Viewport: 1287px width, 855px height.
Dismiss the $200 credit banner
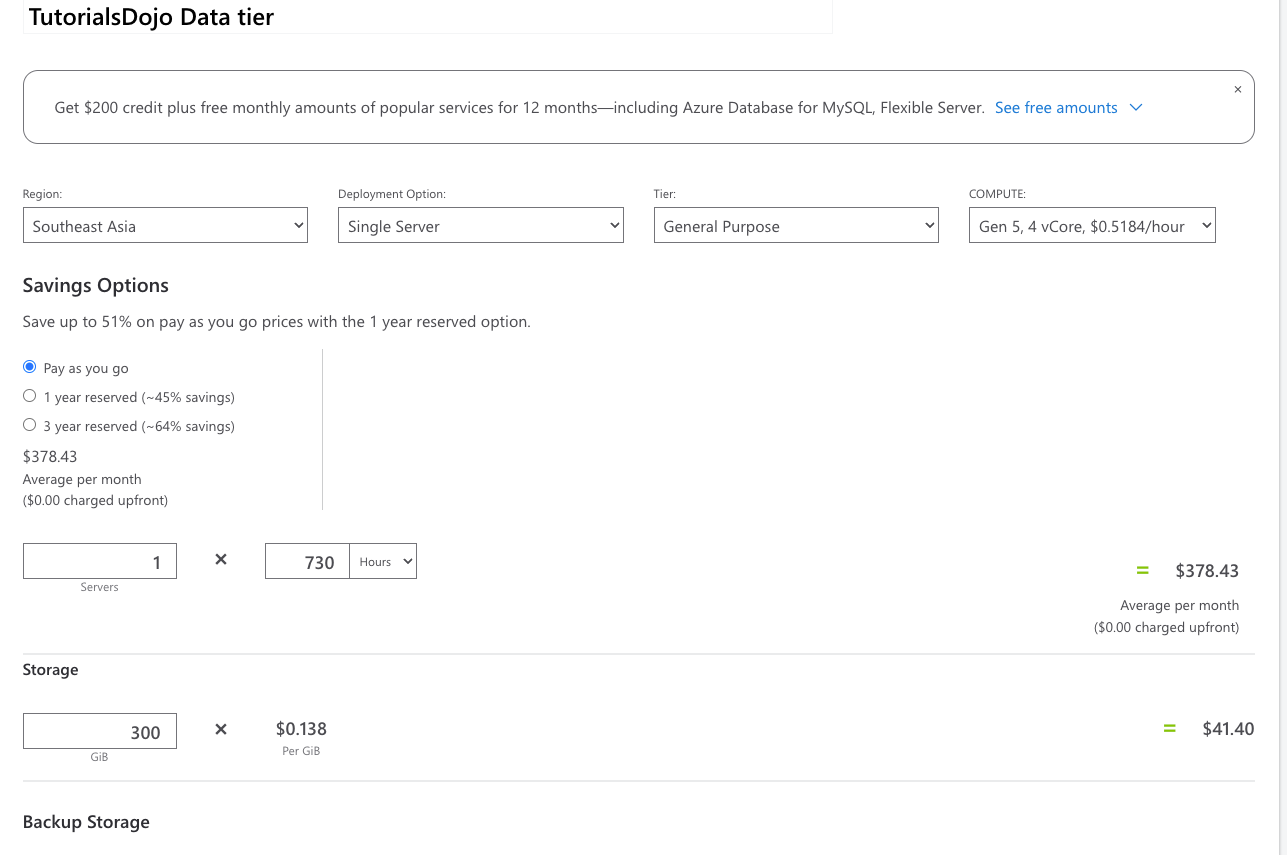[1237, 90]
